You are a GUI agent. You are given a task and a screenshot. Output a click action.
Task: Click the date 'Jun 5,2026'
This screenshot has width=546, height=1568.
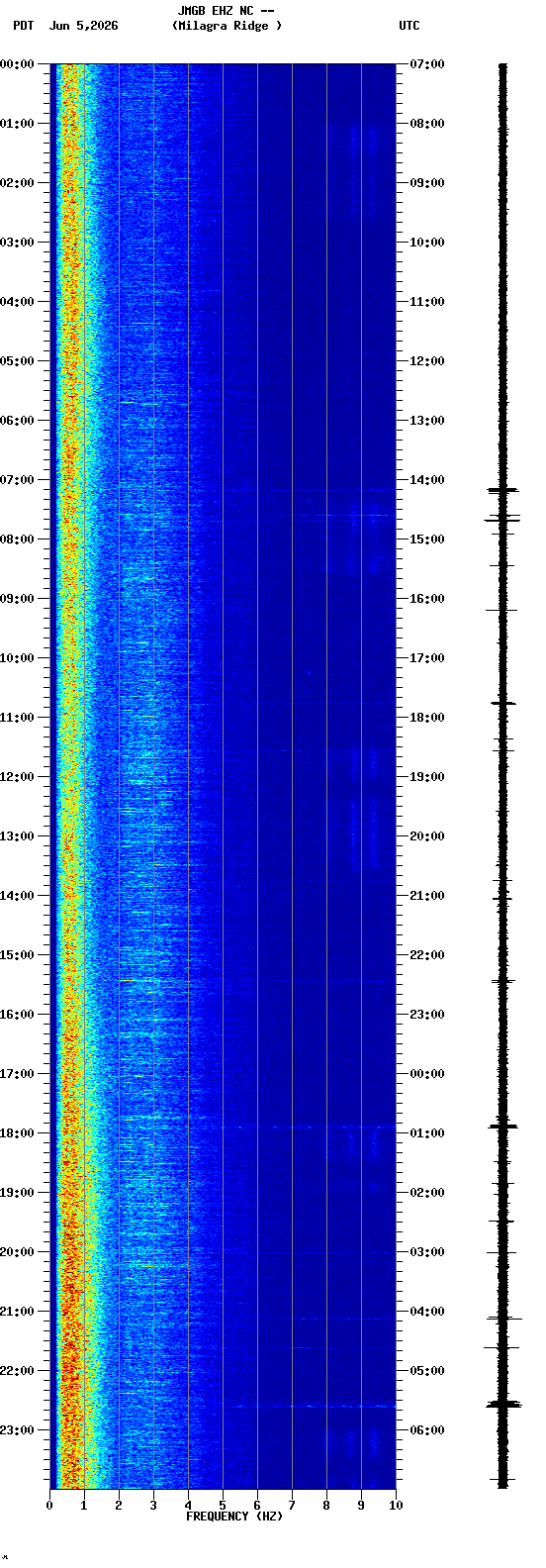point(83,26)
